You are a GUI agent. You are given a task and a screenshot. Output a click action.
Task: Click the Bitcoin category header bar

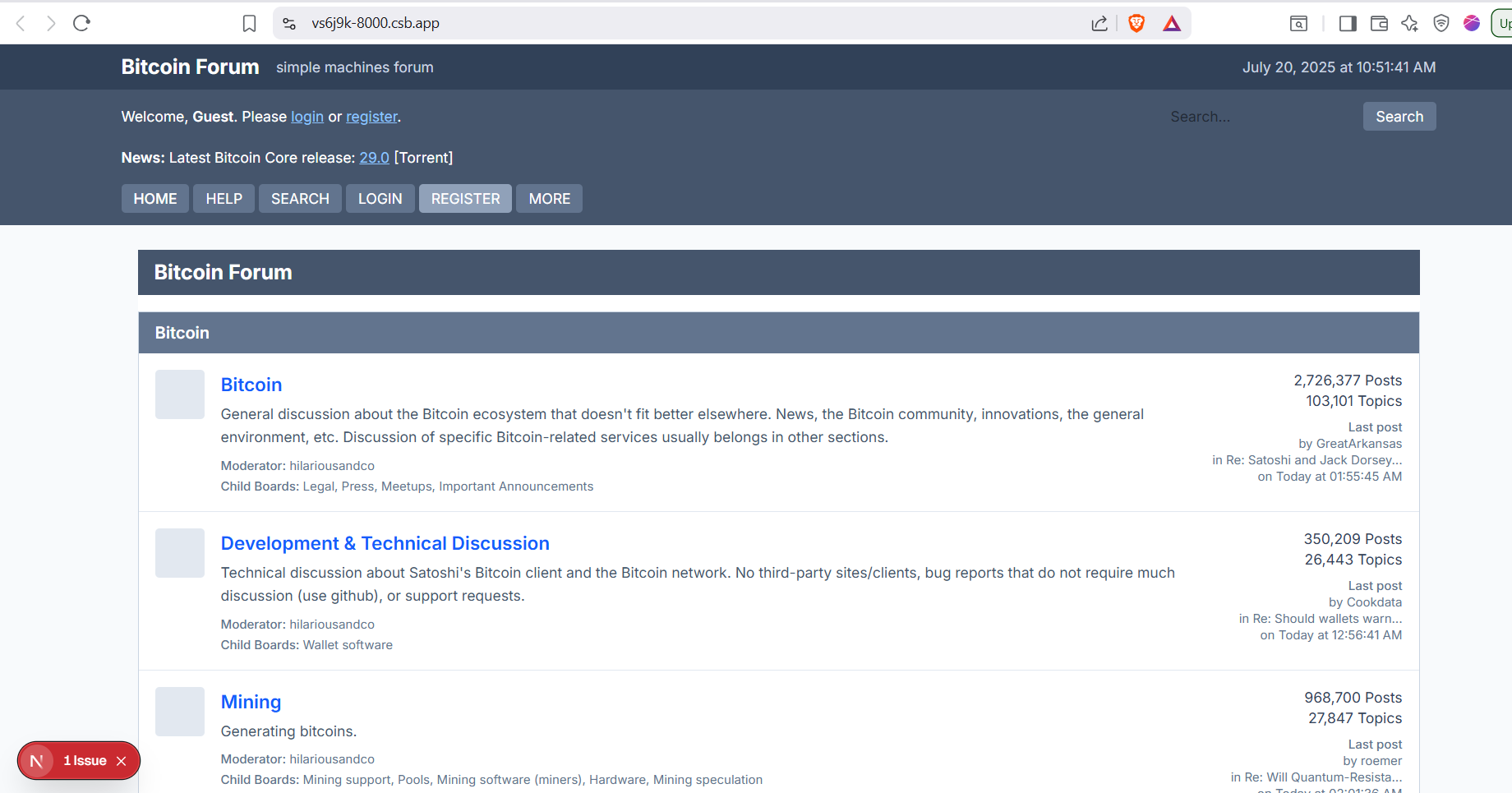click(x=778, y=333)
